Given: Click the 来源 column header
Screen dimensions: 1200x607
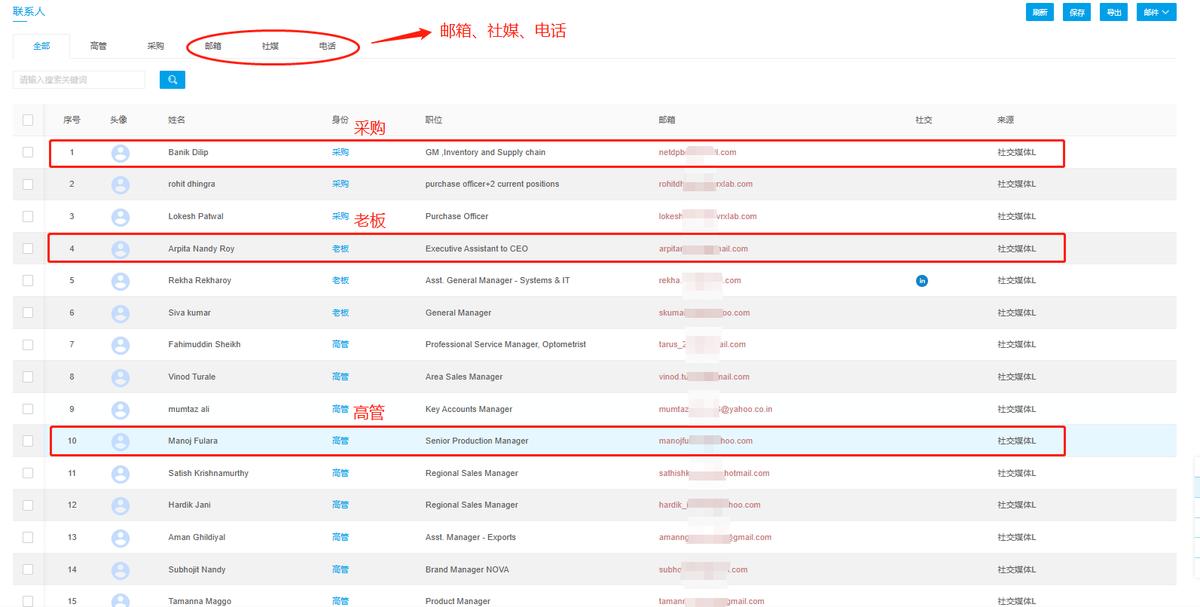Looking at the screenshot, I should click(1006, 120).
